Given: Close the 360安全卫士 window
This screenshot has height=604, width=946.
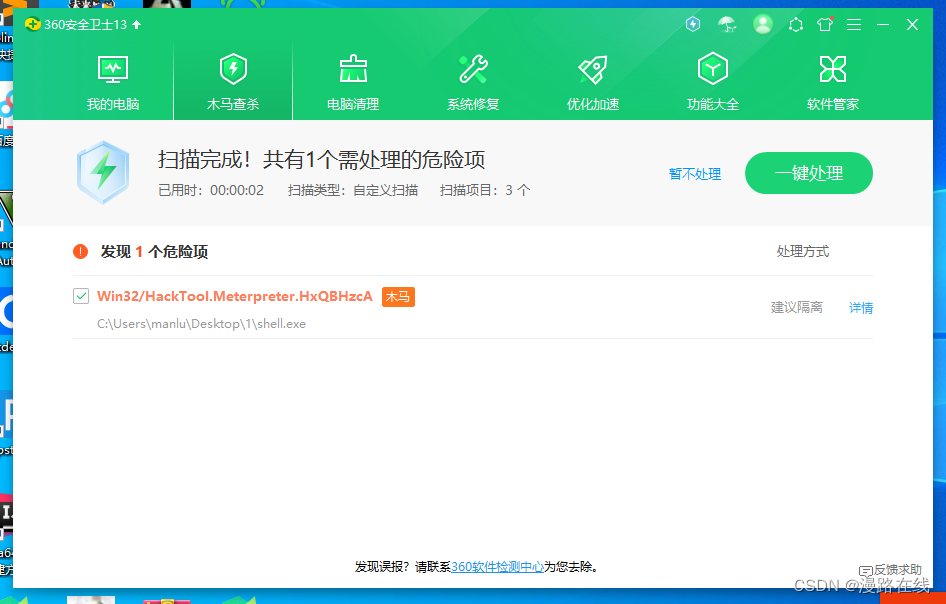Looking at the screenshot, I should pos(912,24).
